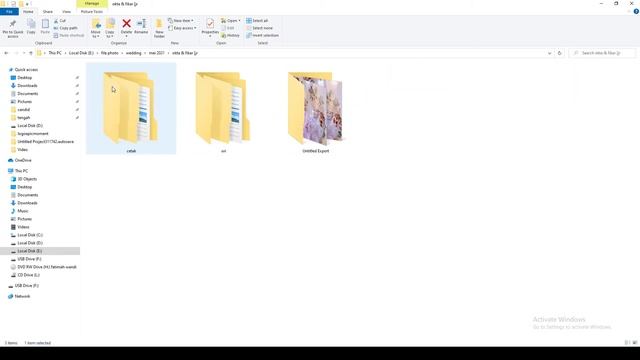This screenshot has width=640, height=360.
Task: Click 'file photo' in the address breadcrumb
Action: point(109,53)
